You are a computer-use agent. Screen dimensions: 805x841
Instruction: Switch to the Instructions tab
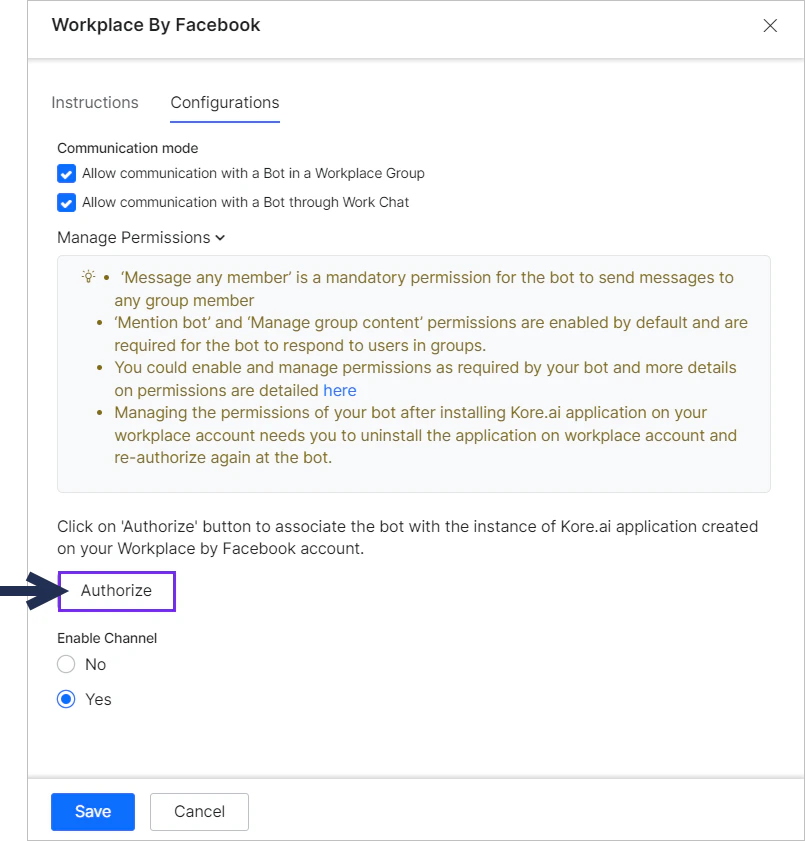pos(95,102)
